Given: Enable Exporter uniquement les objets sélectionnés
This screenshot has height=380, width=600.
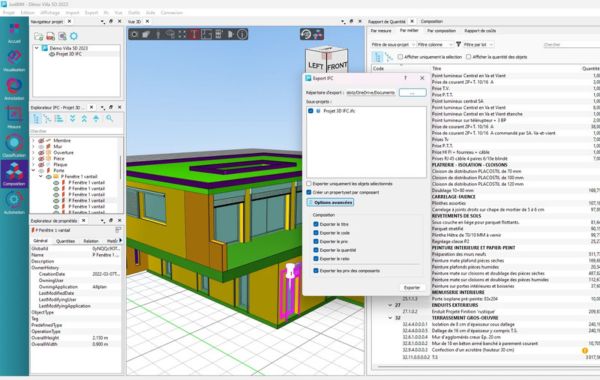Looking at the screenshot, I should click(x=309, y=184).
